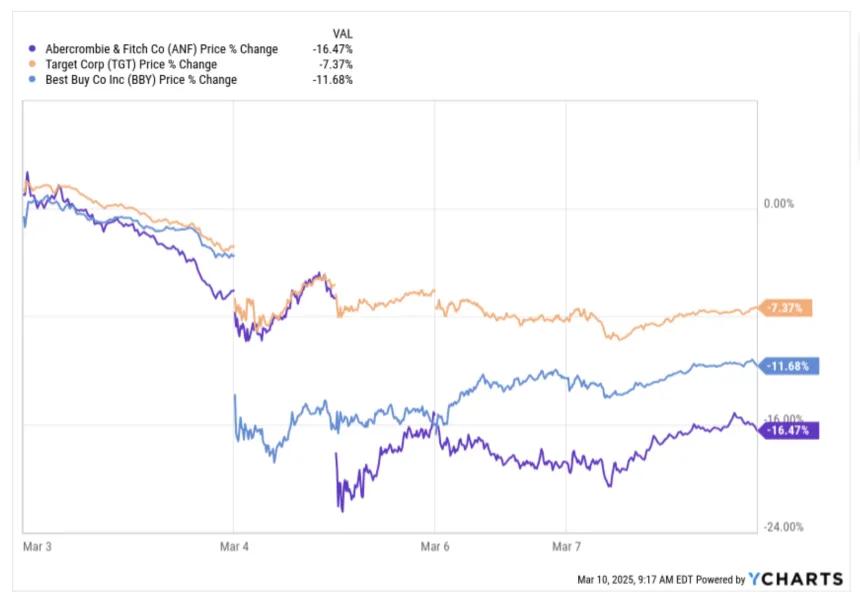Click the -24.00% y-axis label

point(784,527)
